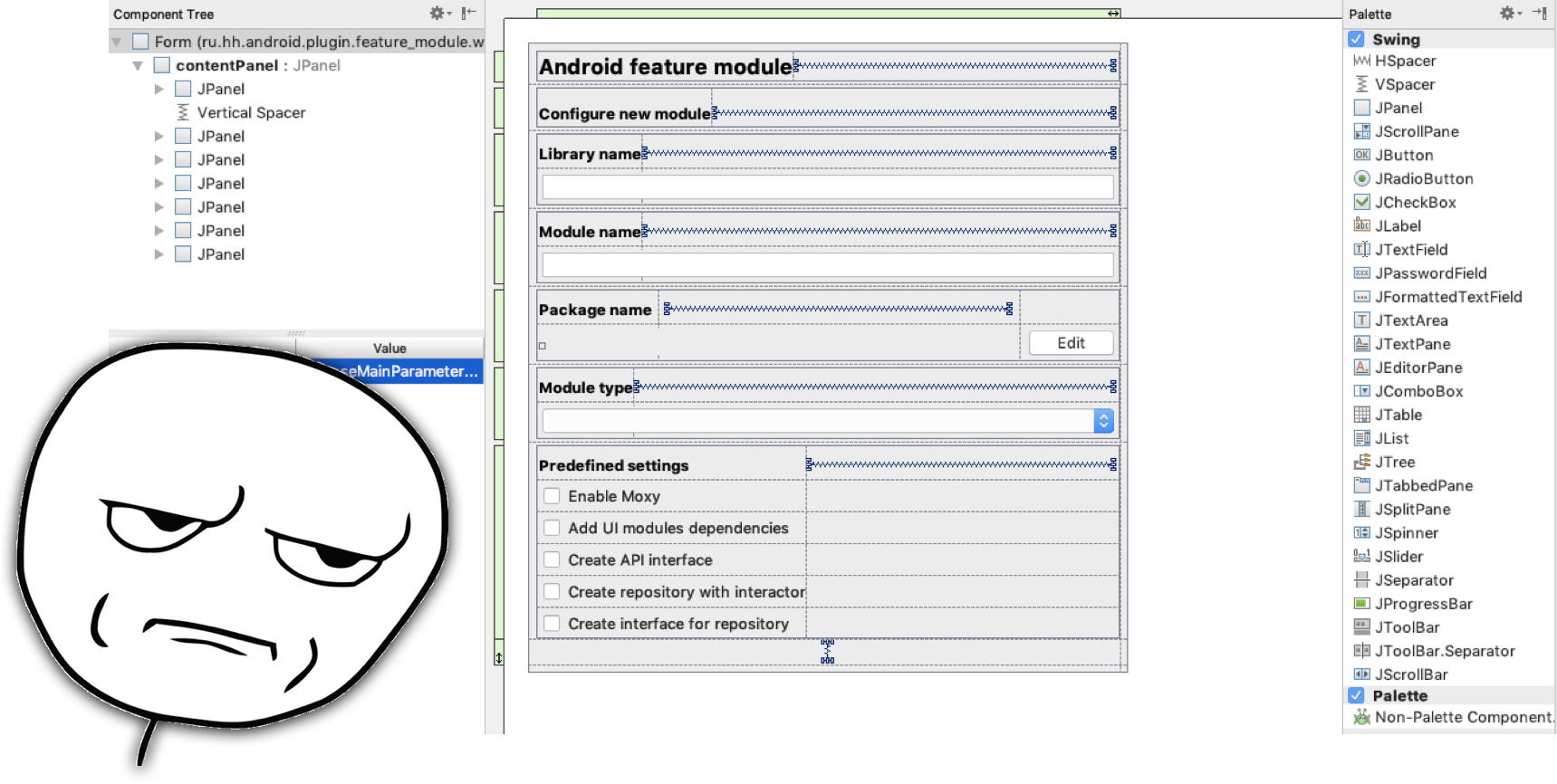Select JSeparator in the Palette
Image resolution: width=1557 pixels, height=784 pixels.
(1404, 578)
